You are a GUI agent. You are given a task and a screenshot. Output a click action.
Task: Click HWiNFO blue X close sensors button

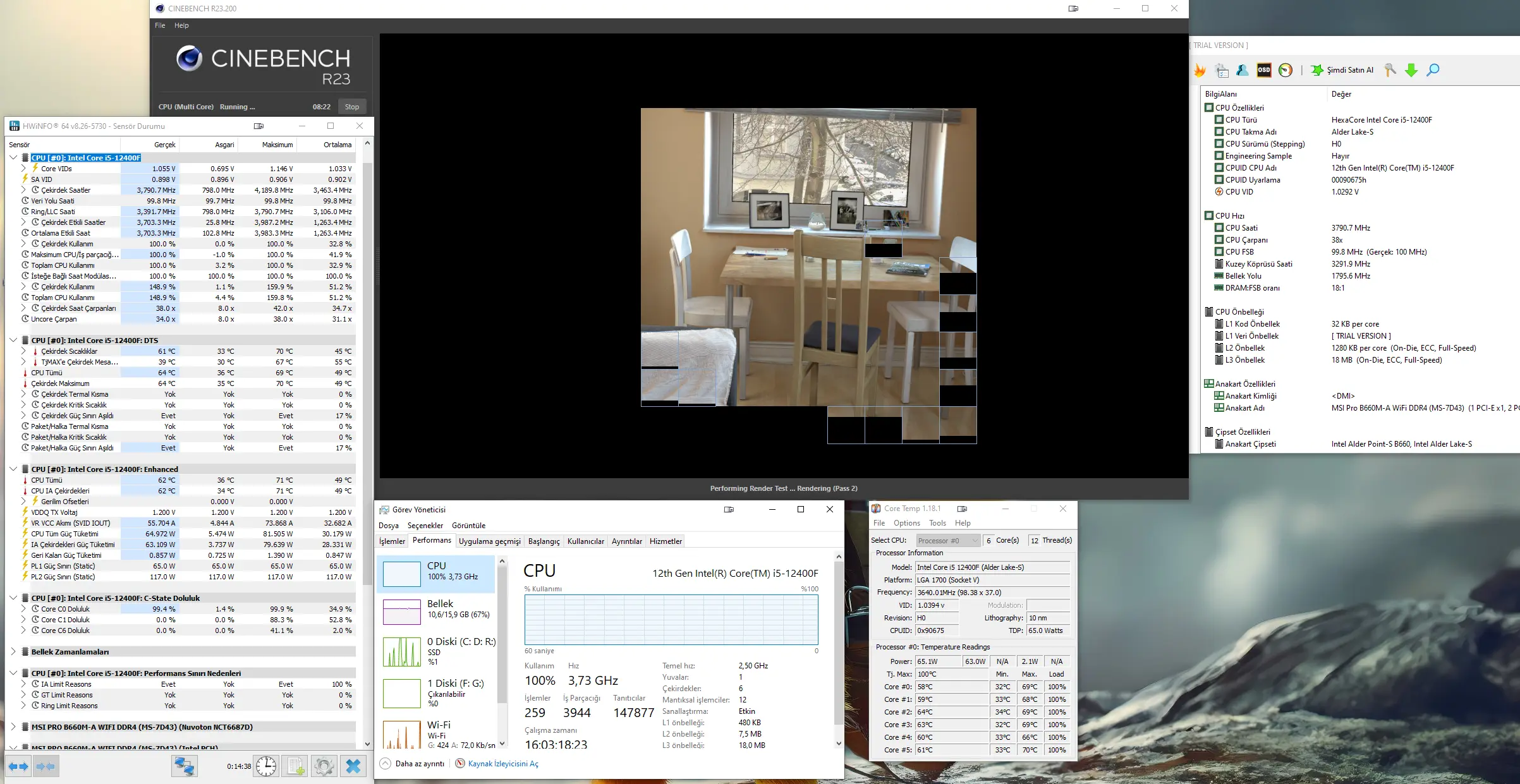(353, 766)
